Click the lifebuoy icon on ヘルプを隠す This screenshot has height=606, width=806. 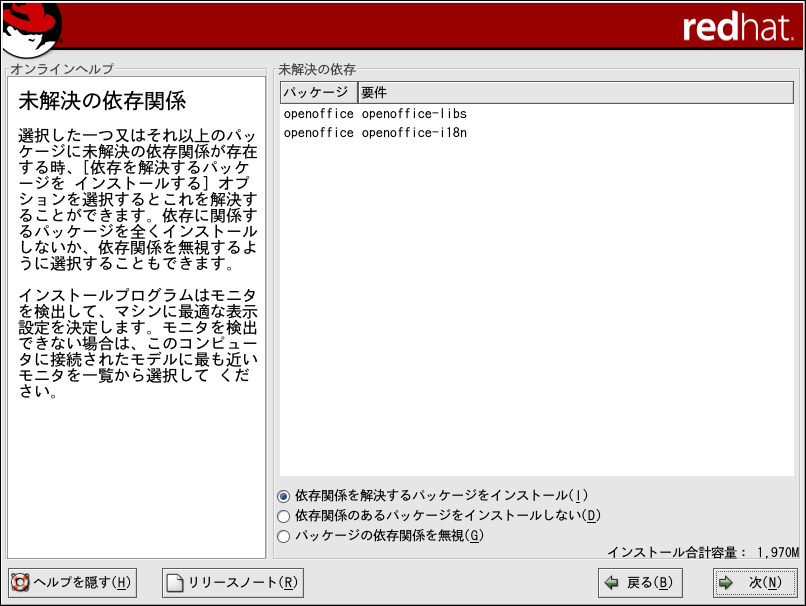pyautogui.click(x=20, y=582)
